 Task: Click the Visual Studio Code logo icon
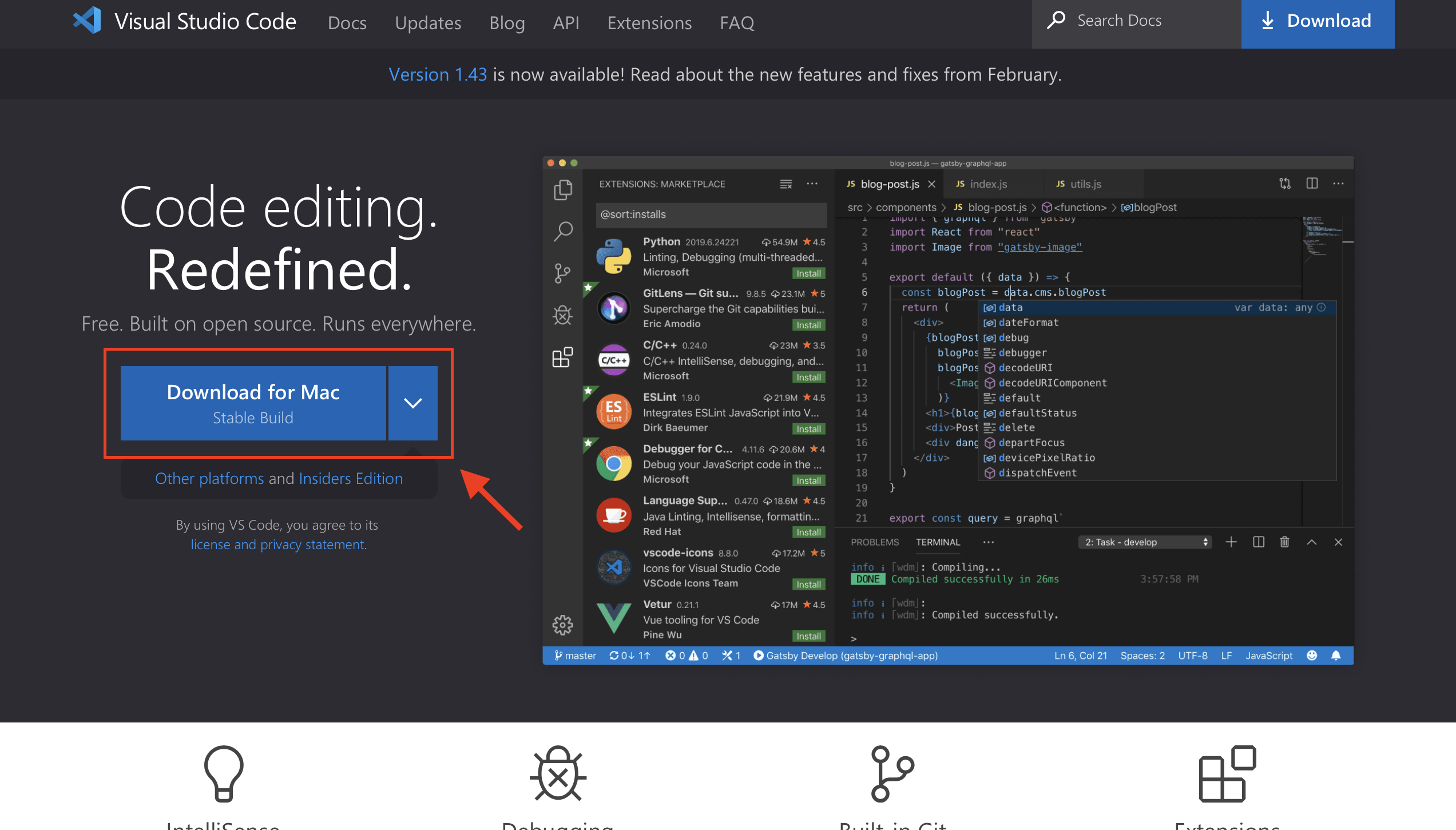pos(87,21)
